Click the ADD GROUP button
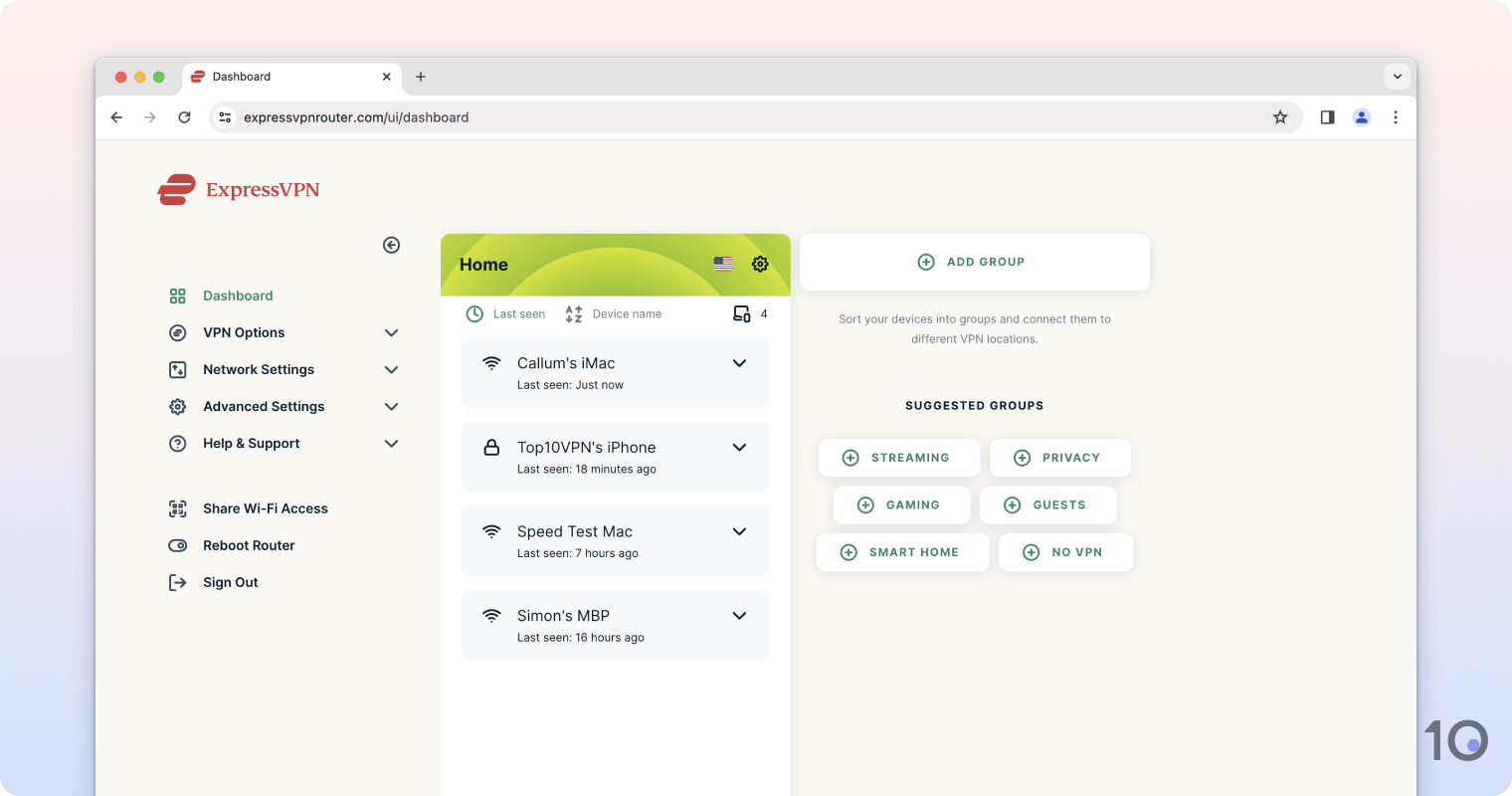This screenshot has height=796, width=1512. [974, 261]
